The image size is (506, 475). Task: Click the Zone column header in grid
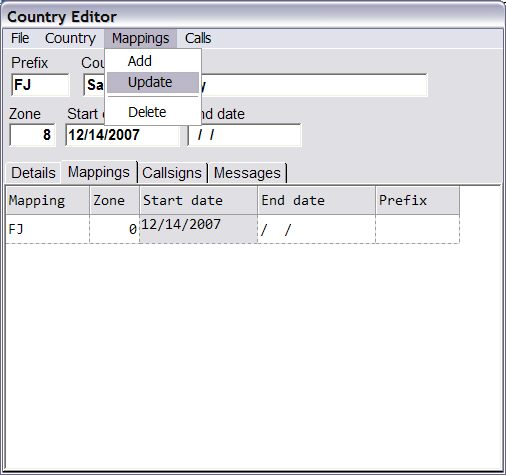click(x=114, y=200)
